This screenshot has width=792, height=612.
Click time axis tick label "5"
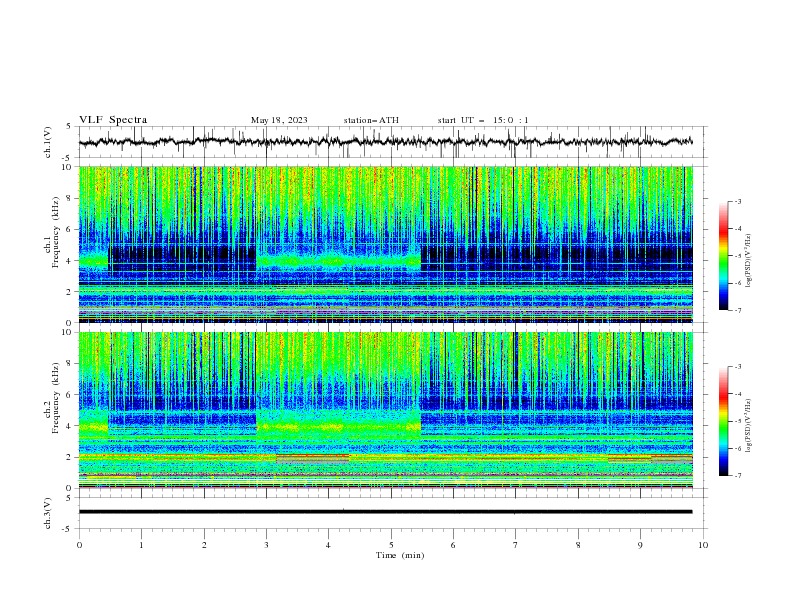(x=391, y=545)
